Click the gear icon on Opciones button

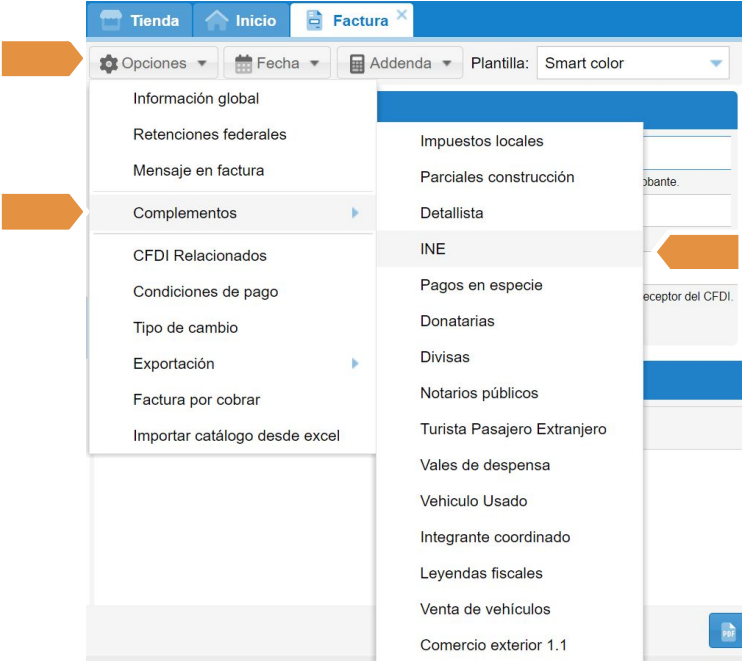(108, 64)
